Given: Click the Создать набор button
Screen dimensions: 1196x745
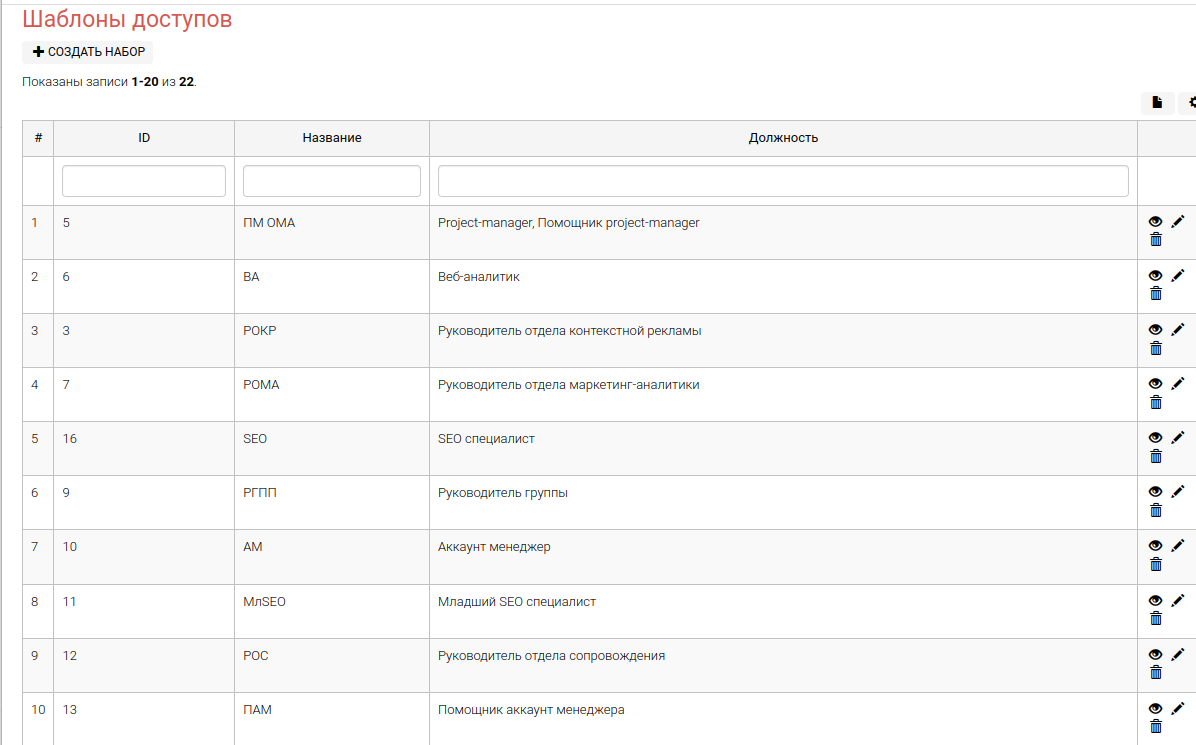Looking at the screenshot, I should 88,52.
